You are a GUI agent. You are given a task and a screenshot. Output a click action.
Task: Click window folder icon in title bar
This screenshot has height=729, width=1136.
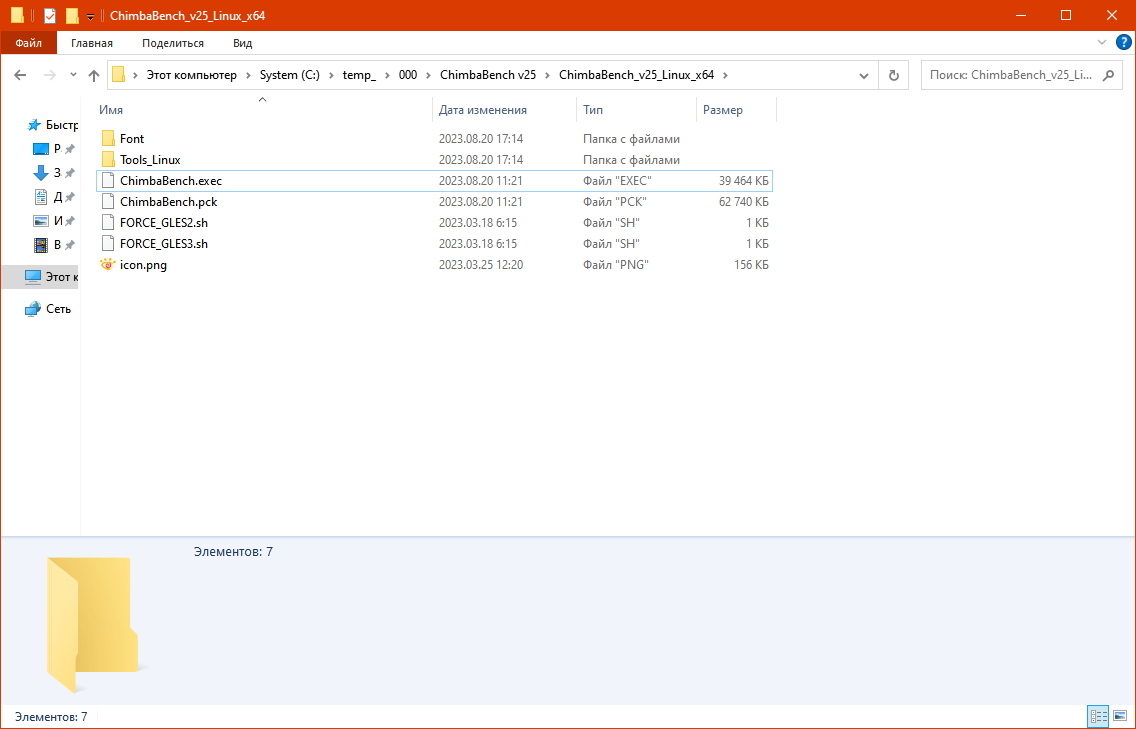tap(17, 15)
